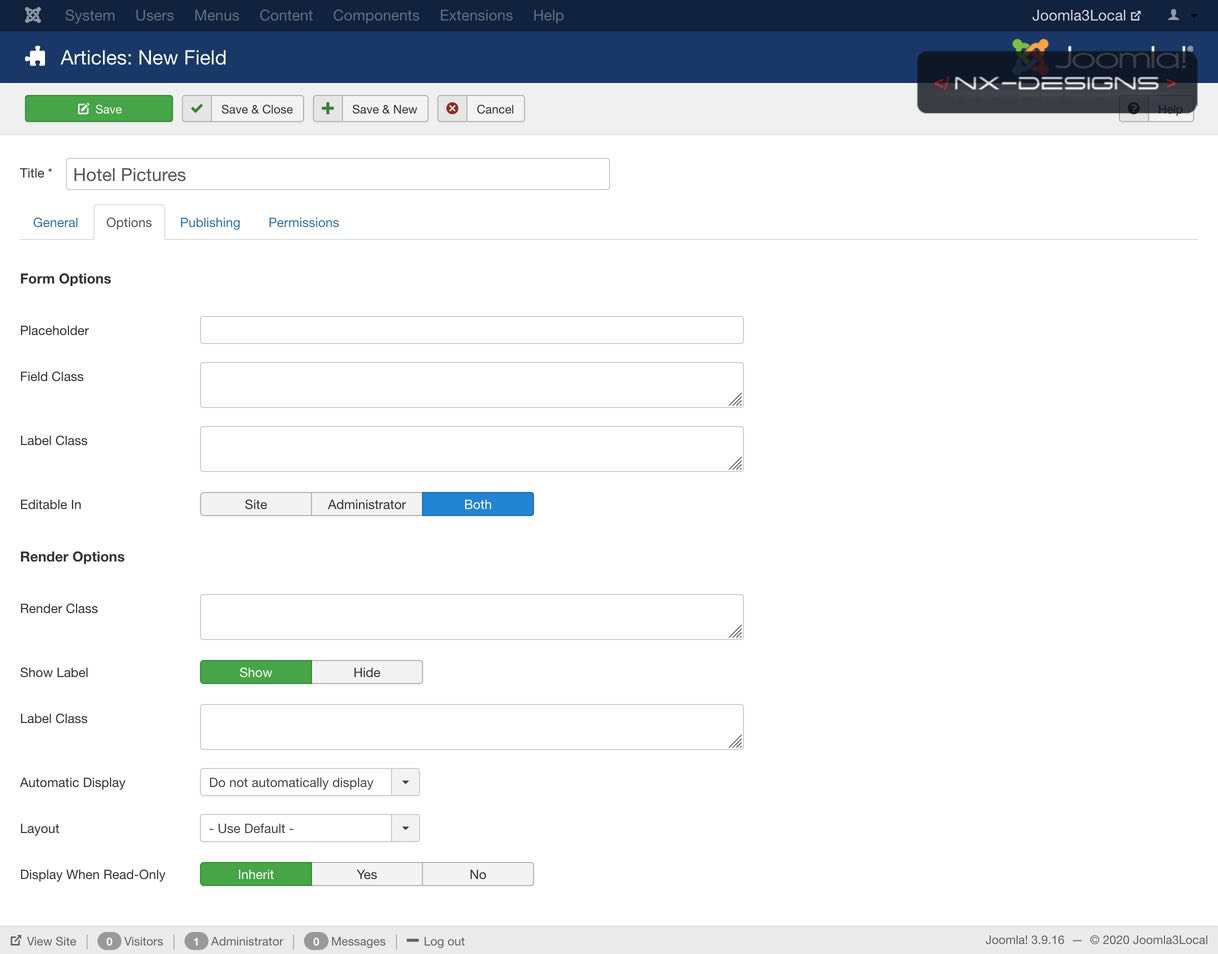Set Editable In to Site
Screen dimensions: 1218x954
point(256,504)
